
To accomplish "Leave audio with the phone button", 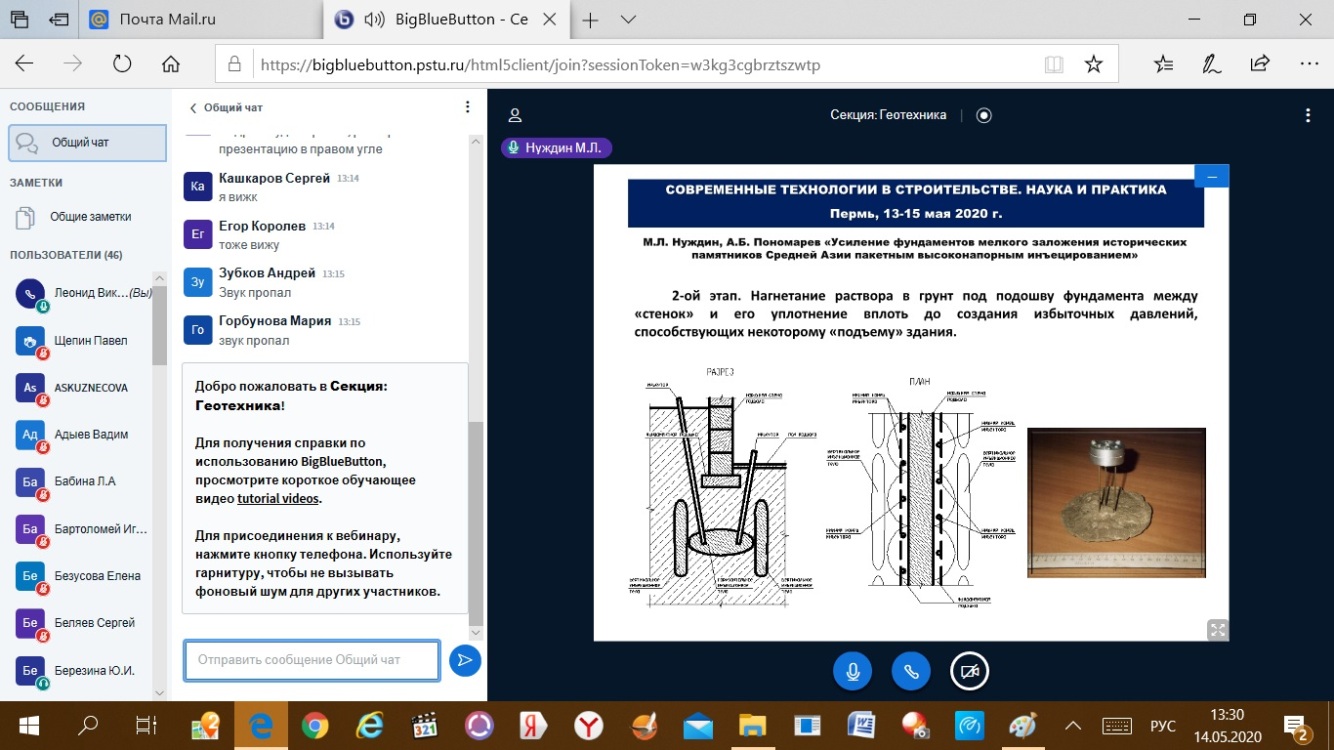I will pyautogui.click(x=911, y=672).
